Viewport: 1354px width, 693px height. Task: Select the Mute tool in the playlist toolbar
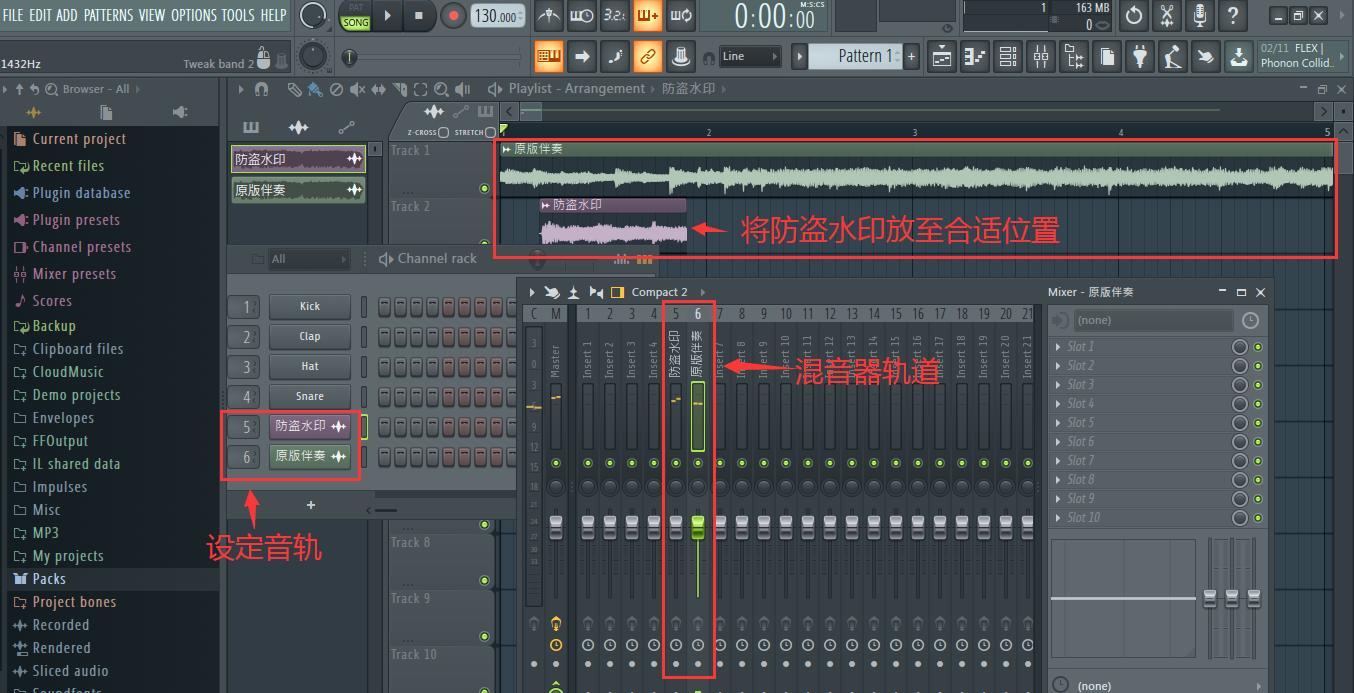358,89
